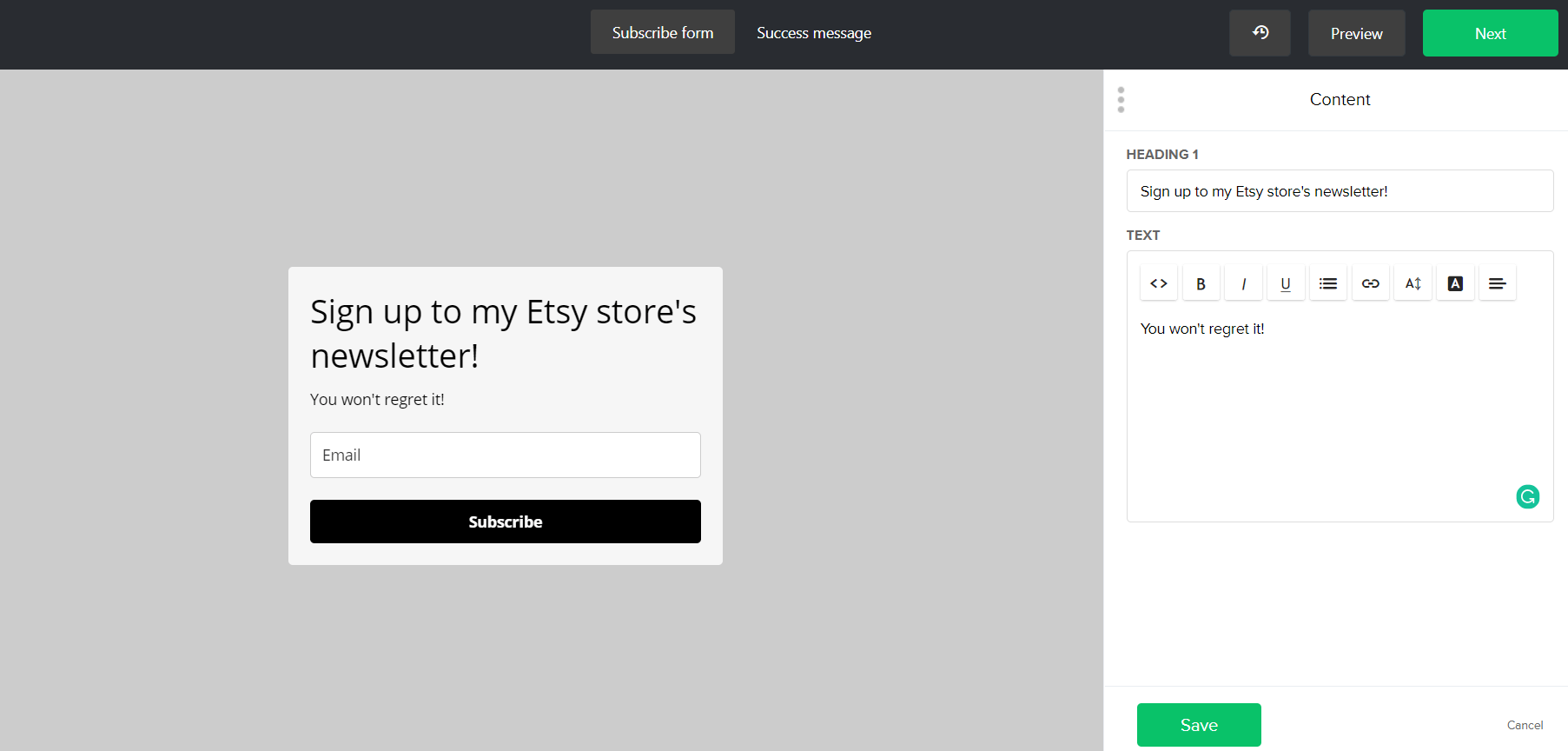
Task: Open the form Preview
Action: point(1357,33)
